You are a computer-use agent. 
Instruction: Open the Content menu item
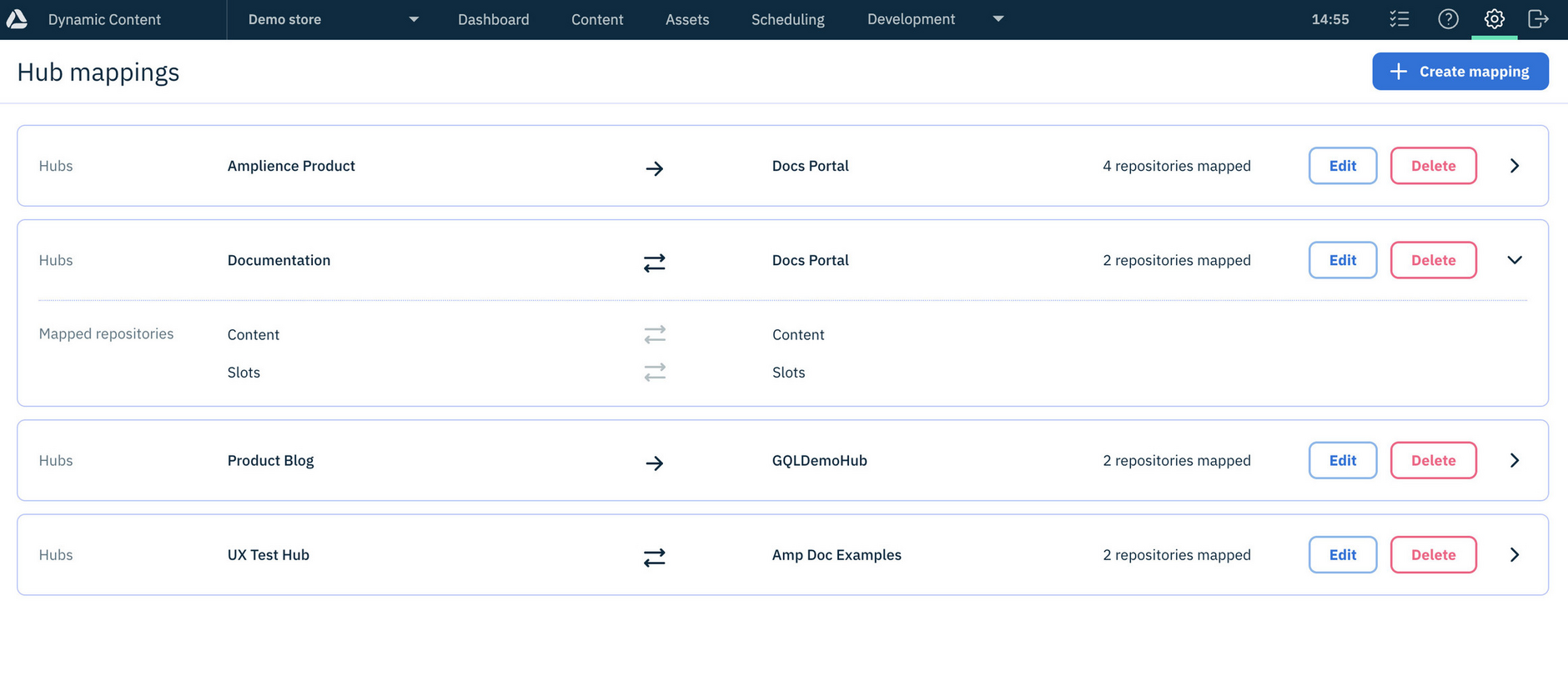(597, 19)
